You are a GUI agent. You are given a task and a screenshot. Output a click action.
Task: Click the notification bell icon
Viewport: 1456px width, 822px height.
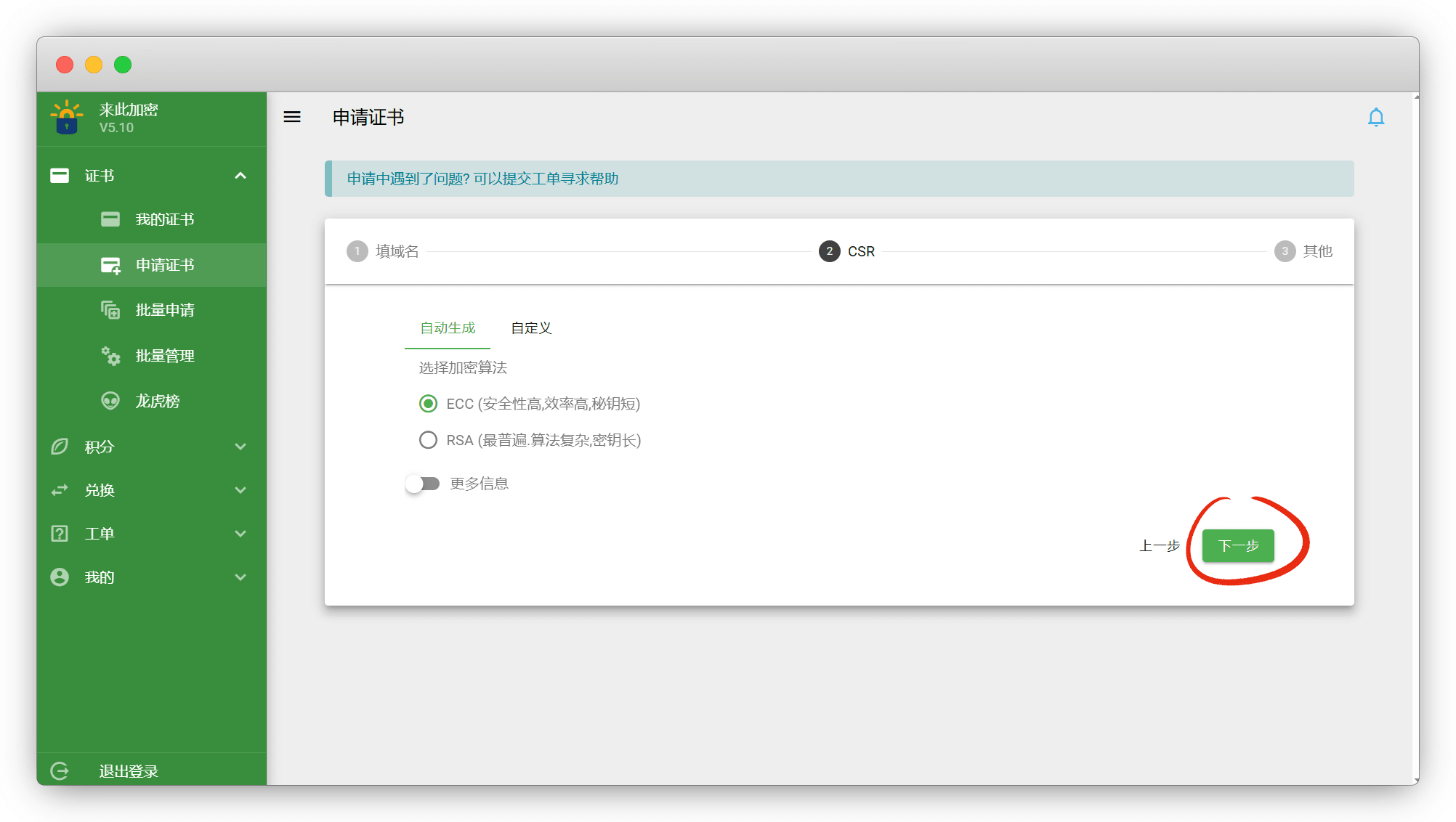point(1375,117)
